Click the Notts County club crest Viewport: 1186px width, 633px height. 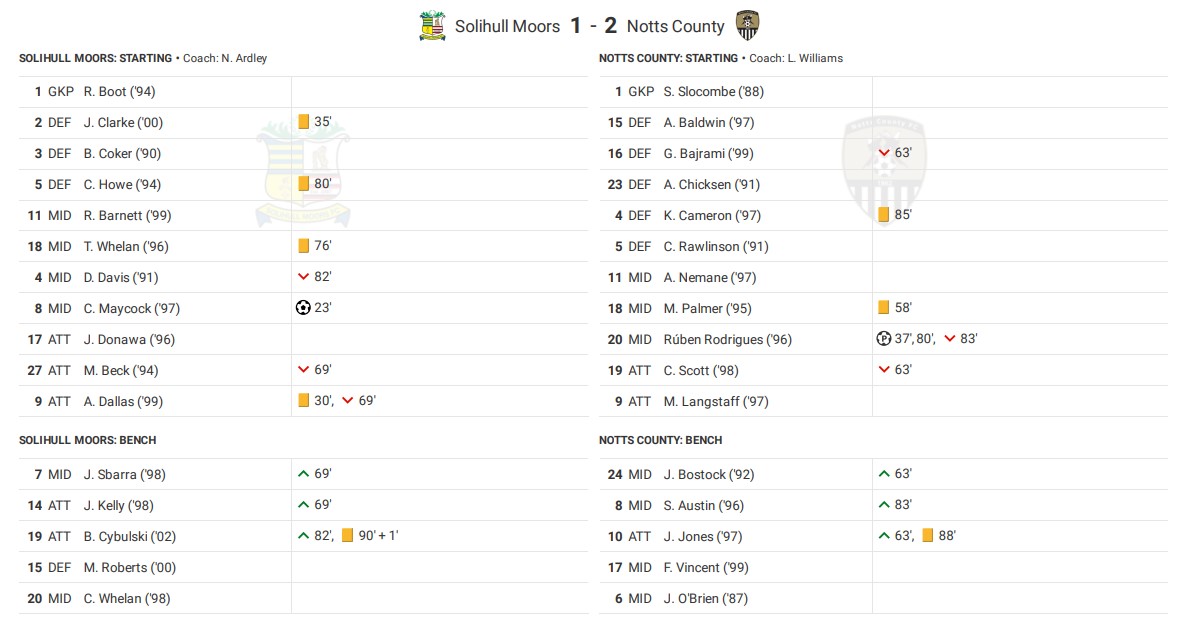pyautogui.click(x=746, y=26)
